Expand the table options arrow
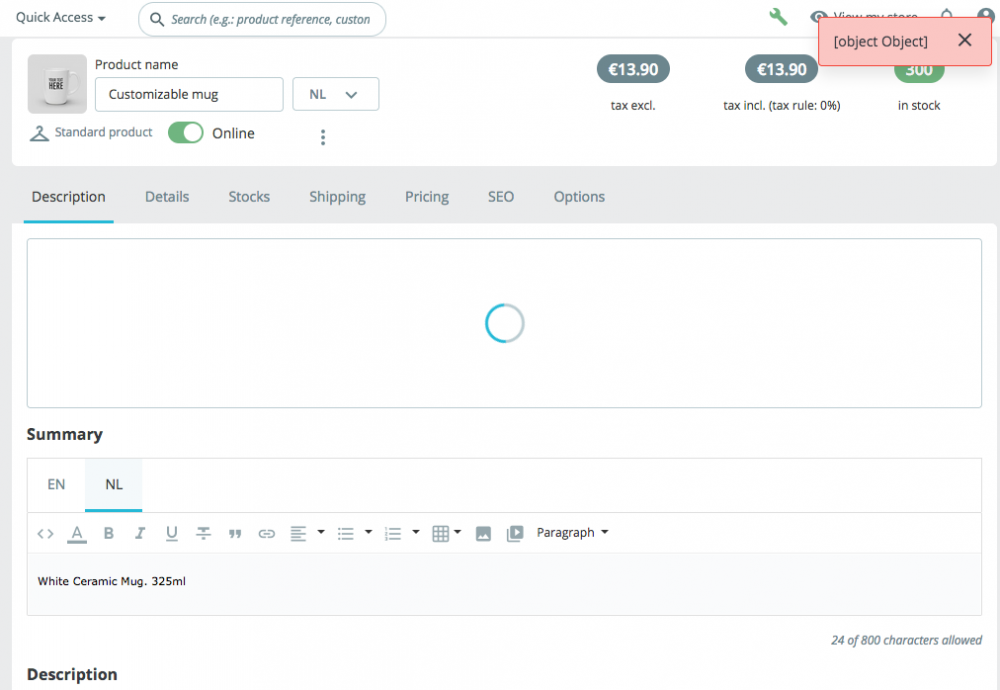This screenshot has height=690, width=1000. click(x=457, y=532)
